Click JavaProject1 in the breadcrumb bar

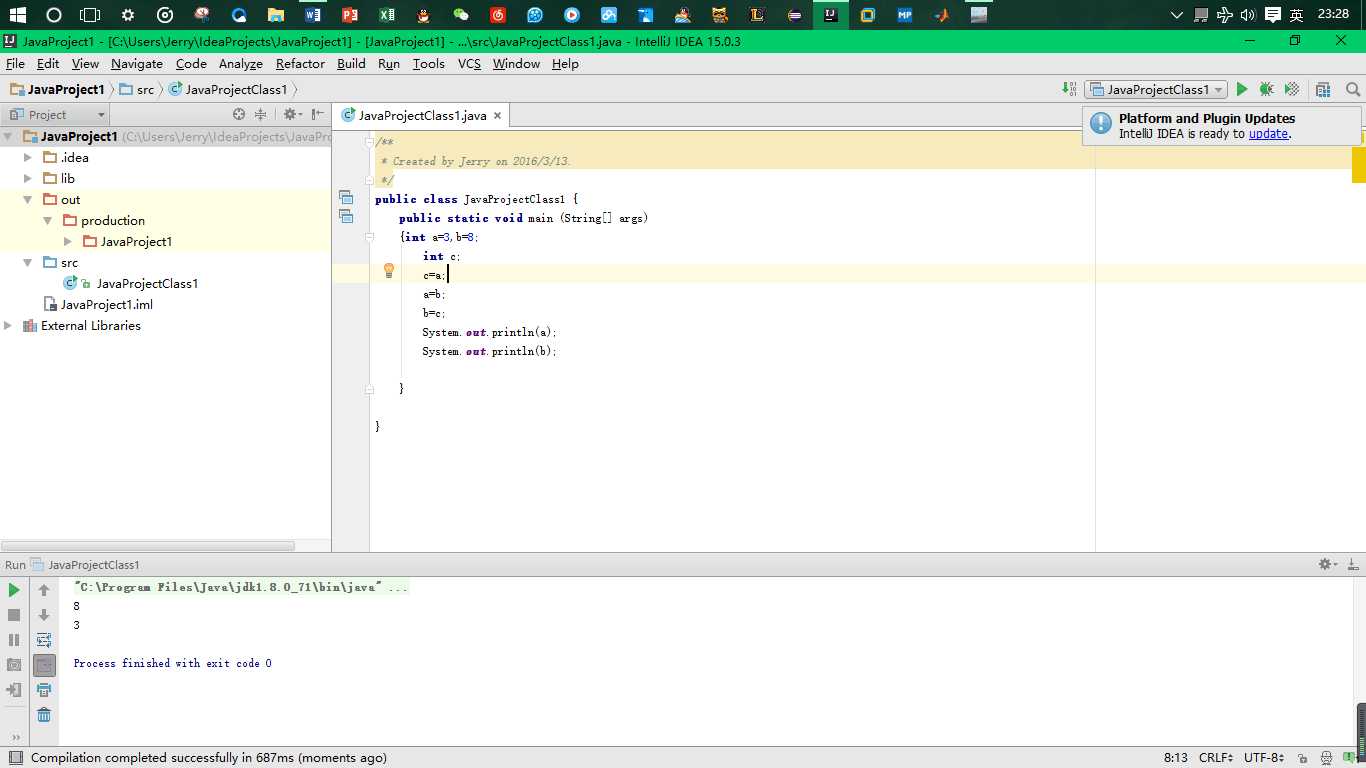click(x=57, y=89)
